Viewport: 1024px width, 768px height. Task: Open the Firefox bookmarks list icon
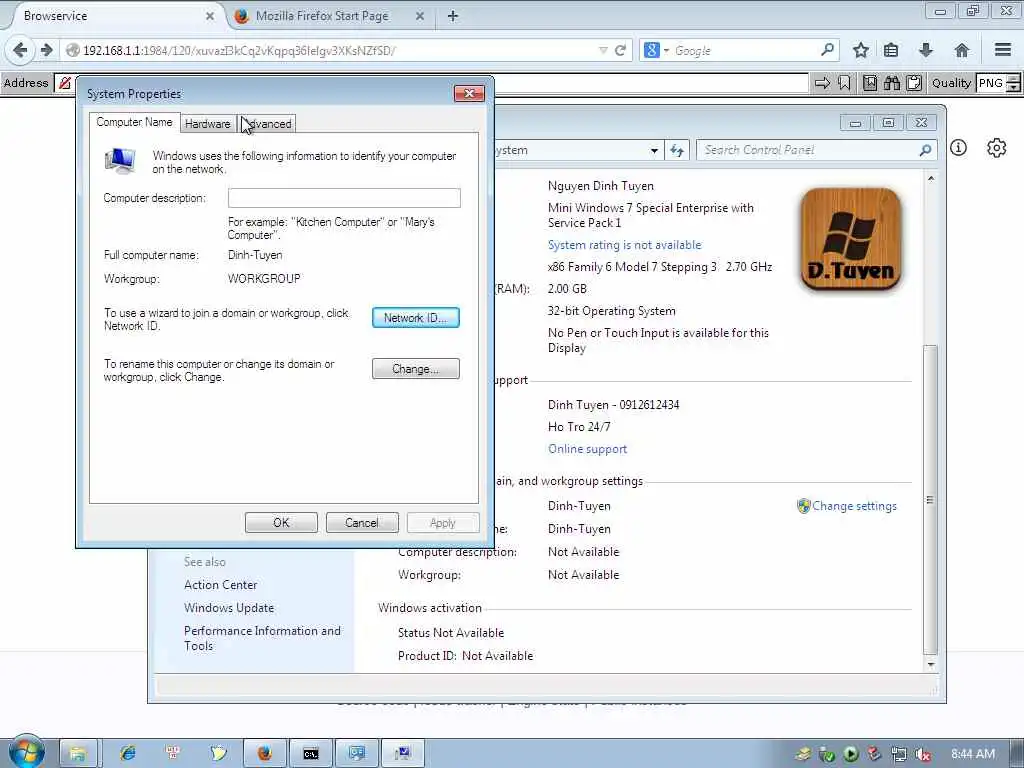pos(891,50)
